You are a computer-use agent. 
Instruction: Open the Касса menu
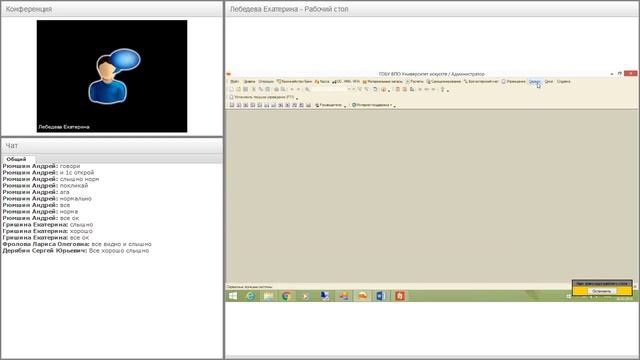tap(322, 82)
